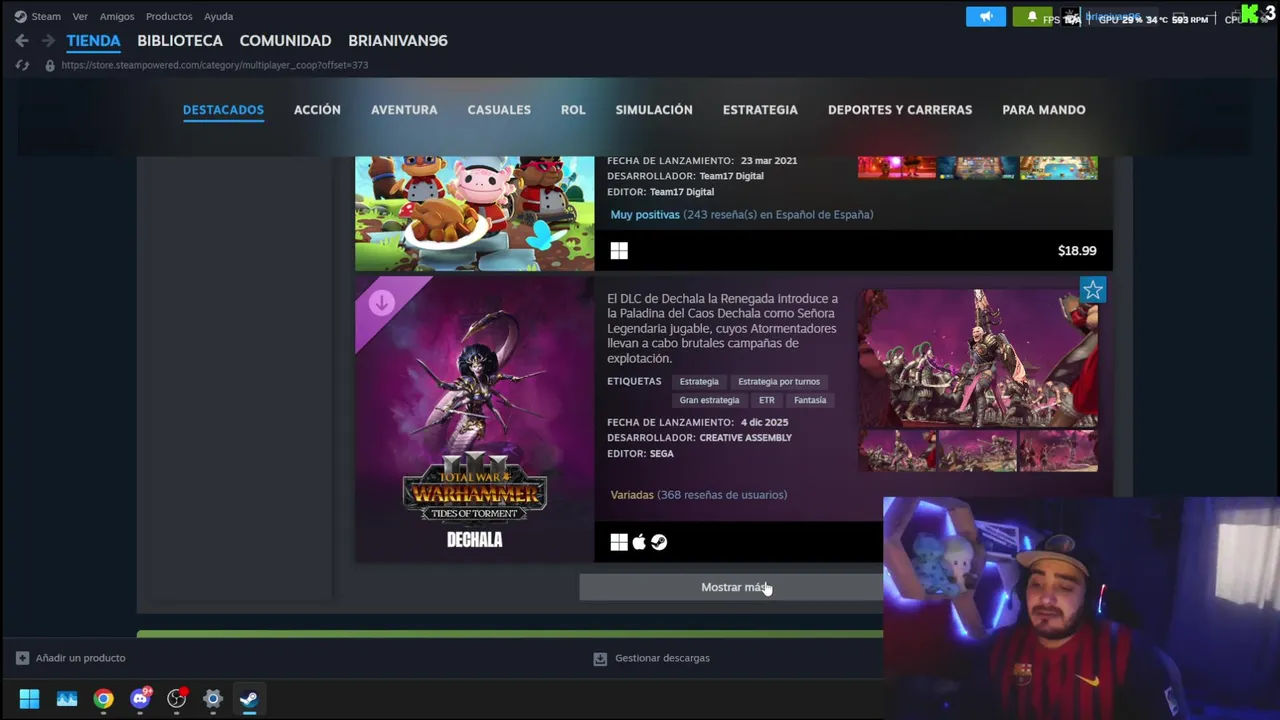
Task: Open Google Chrome from the taskbar
Action: pos(104,699)
